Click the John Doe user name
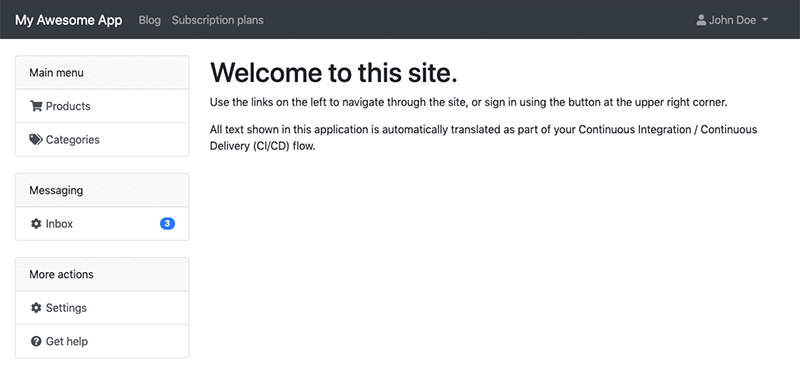Viewport: 800px width, 374px height. (732, 20)
